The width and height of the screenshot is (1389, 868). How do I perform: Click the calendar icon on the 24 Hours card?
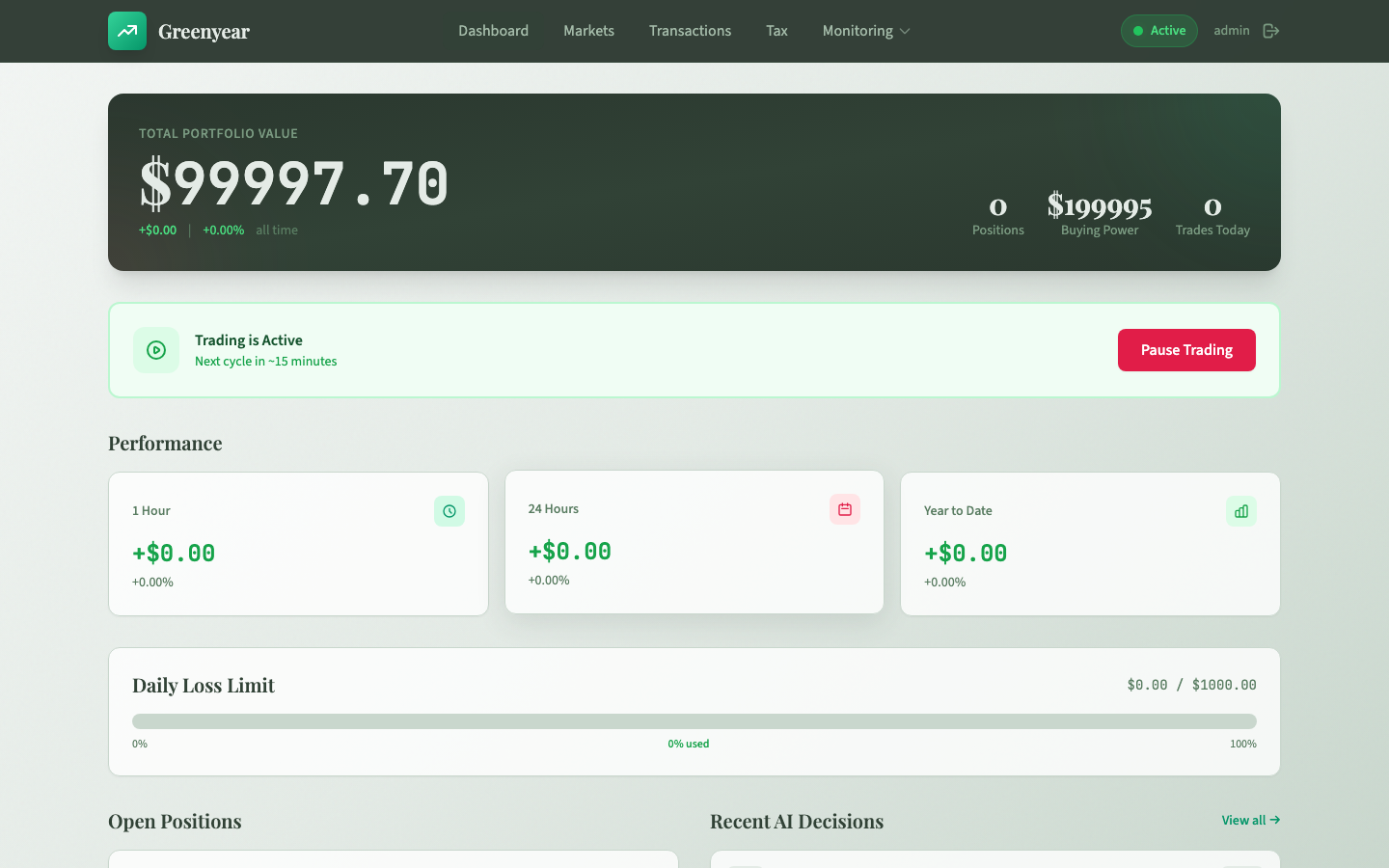click(x=845, y=509)
